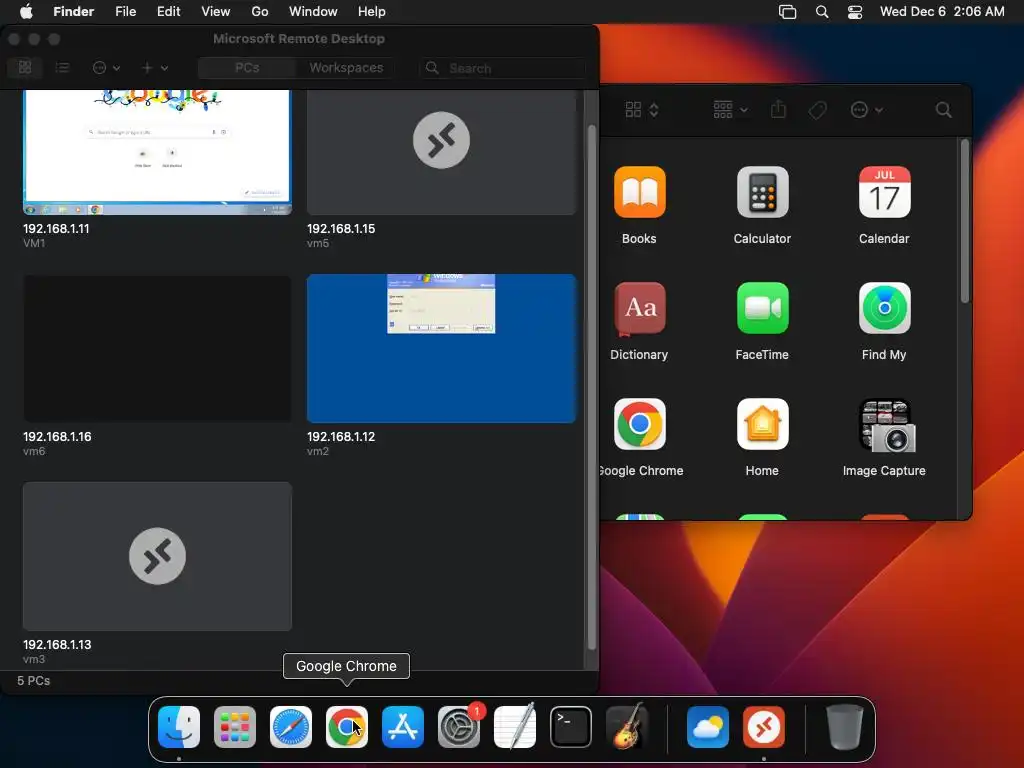Viewport: 1024px width, 768px height.
Task: Open Control Center in menu bar
Action: point(855,11)
